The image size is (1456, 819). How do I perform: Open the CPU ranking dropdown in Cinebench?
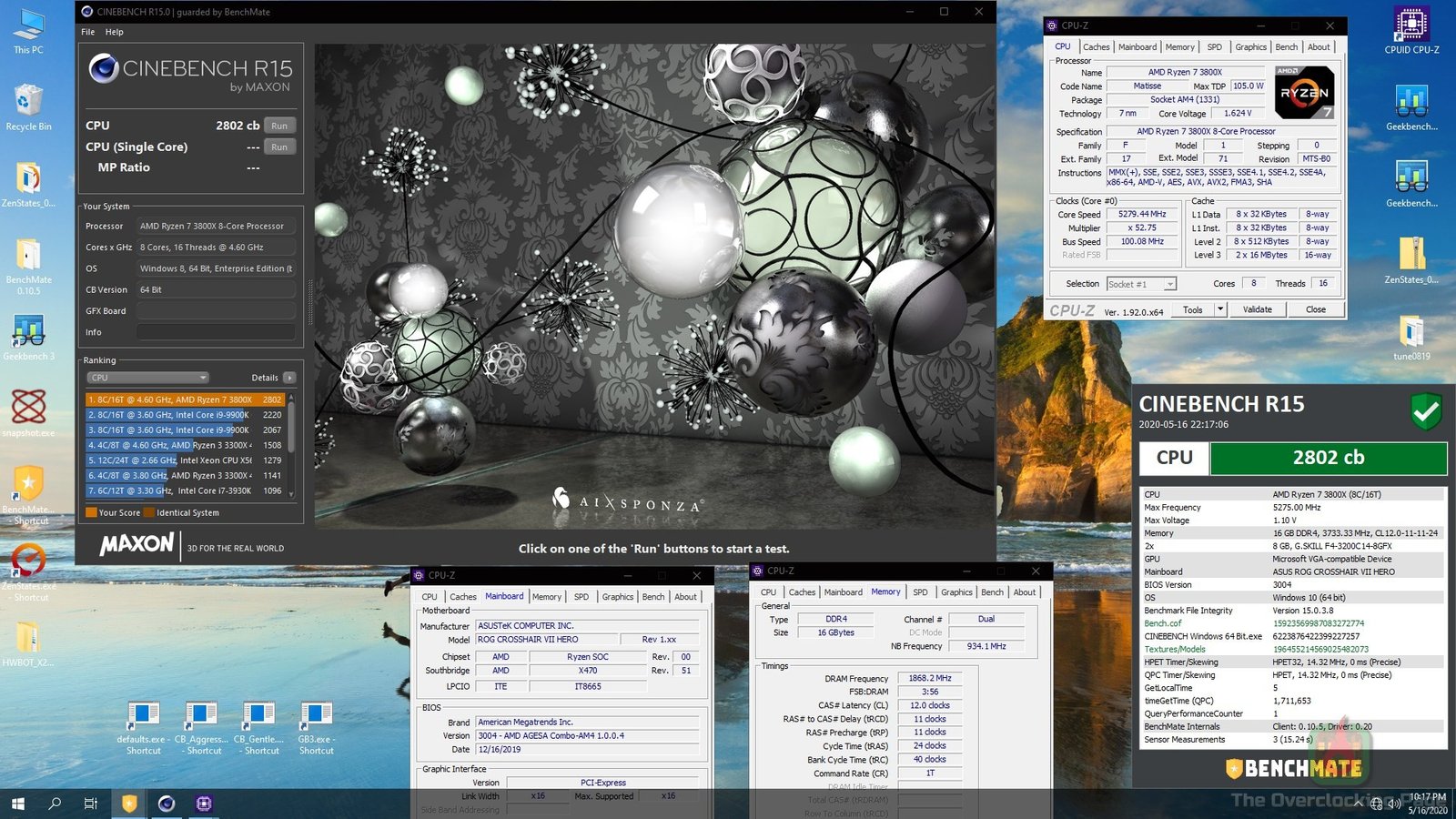pos(147,377)
